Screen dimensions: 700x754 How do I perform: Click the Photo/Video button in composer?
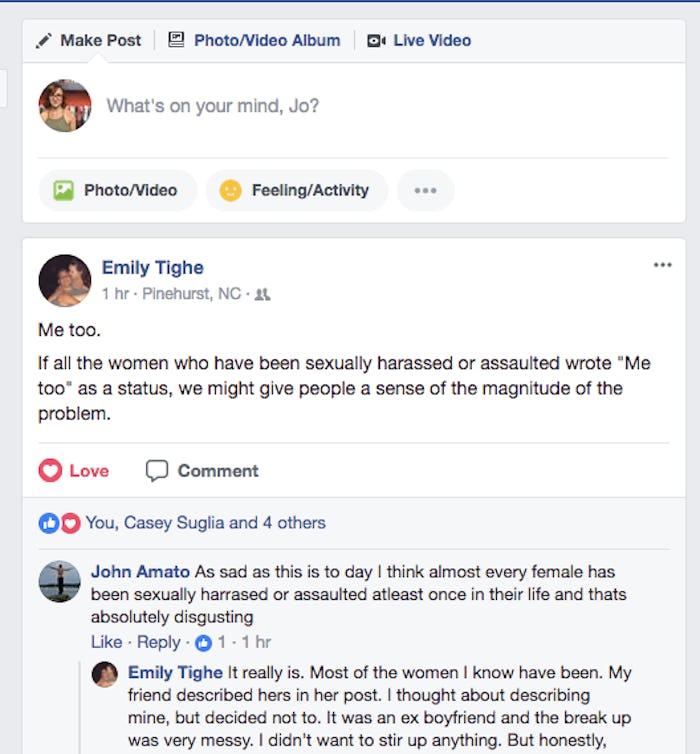[115, 190]
